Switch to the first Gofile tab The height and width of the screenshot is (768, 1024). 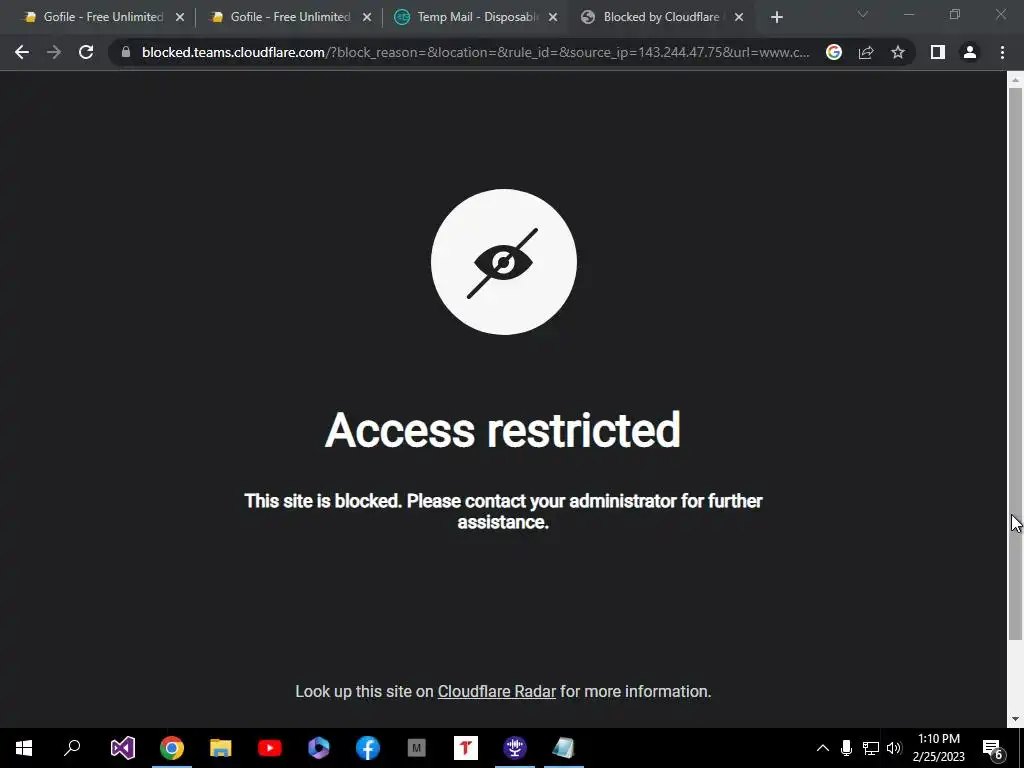click(103, 17)
